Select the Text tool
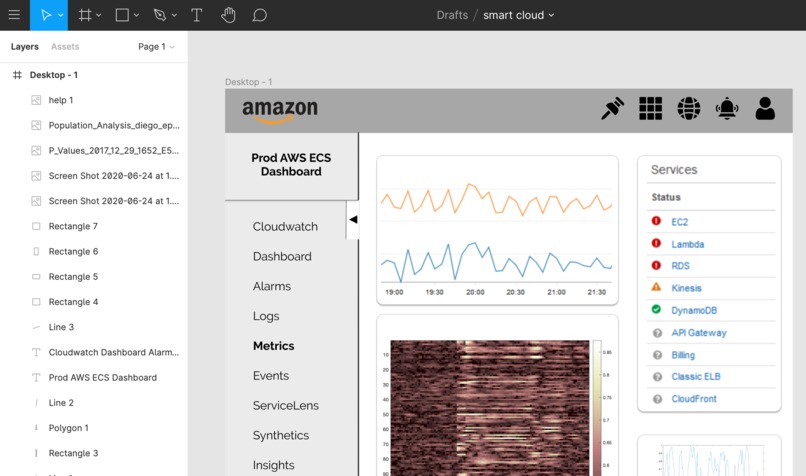Screen dimensions: 806x476 pyautogui.click(x=196, y=15)
